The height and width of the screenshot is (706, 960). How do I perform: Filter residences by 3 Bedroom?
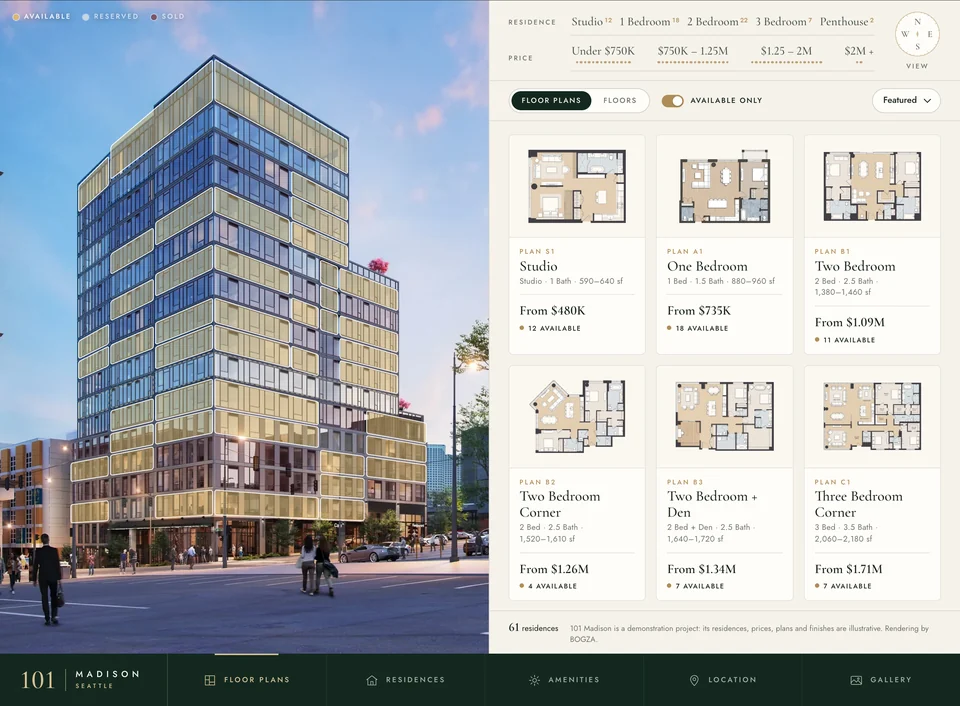point(783,21)
